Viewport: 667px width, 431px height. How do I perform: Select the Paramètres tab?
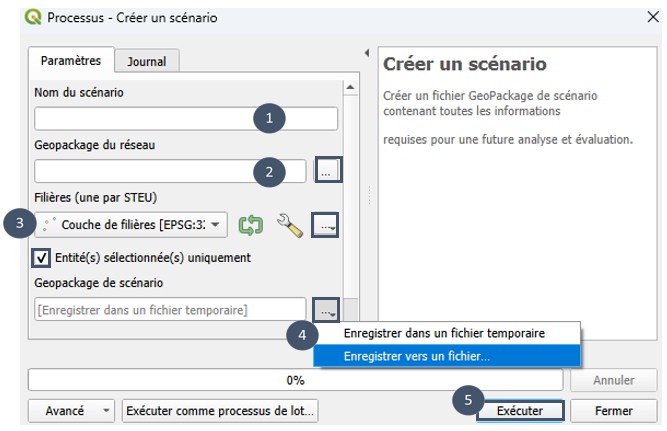point(71,60)
